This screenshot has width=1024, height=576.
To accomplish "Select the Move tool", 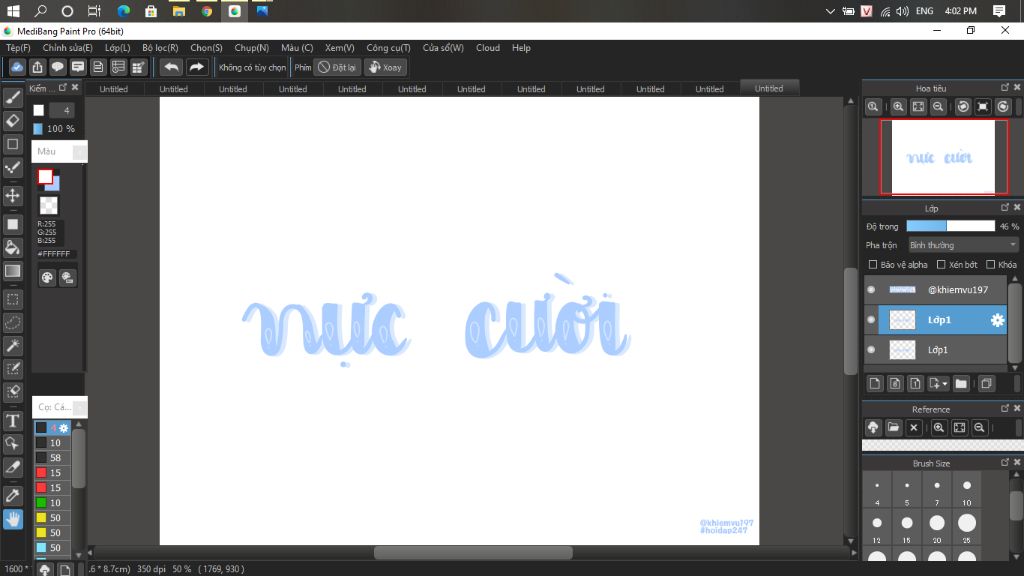I will pyautogui.click(x=12, y=195).
